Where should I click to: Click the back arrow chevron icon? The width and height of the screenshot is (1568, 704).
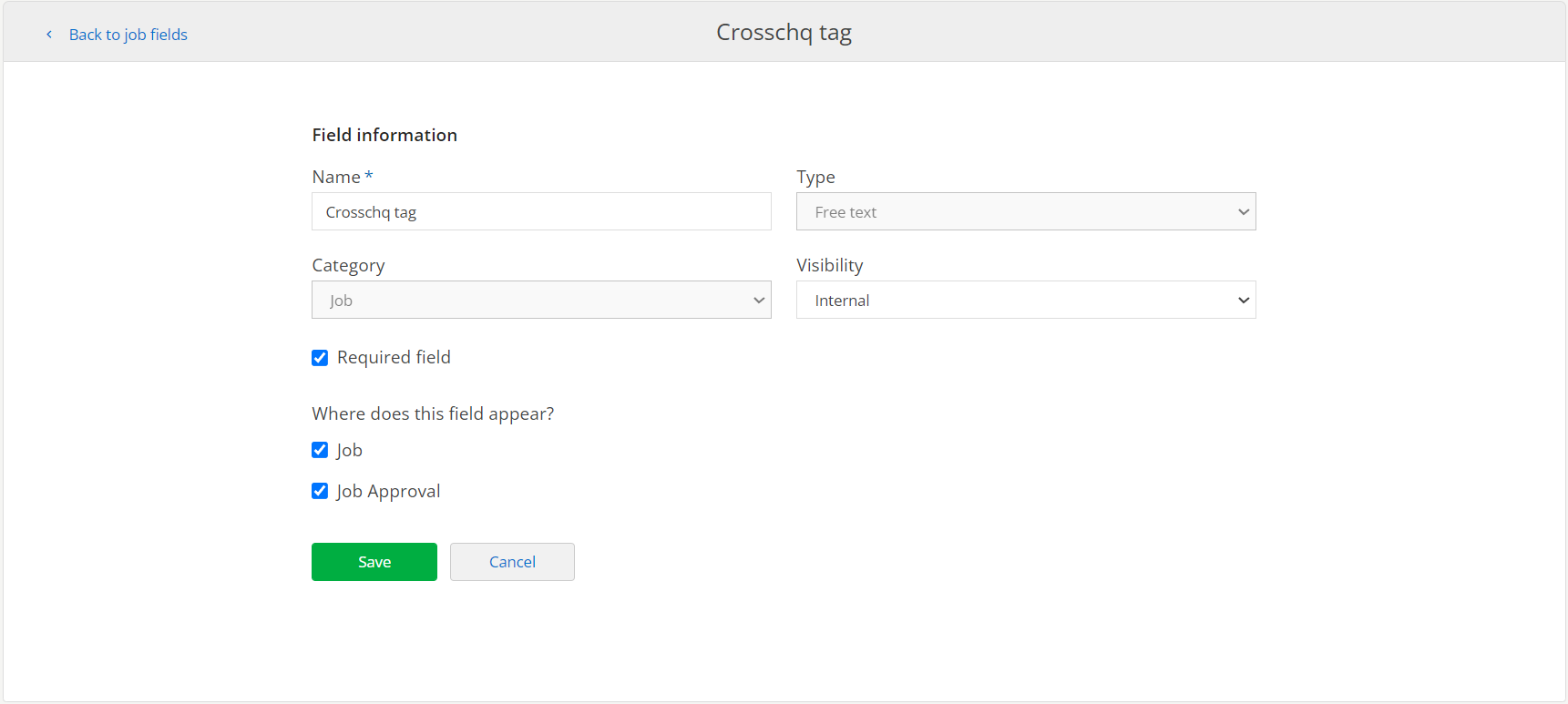[49, 35]
